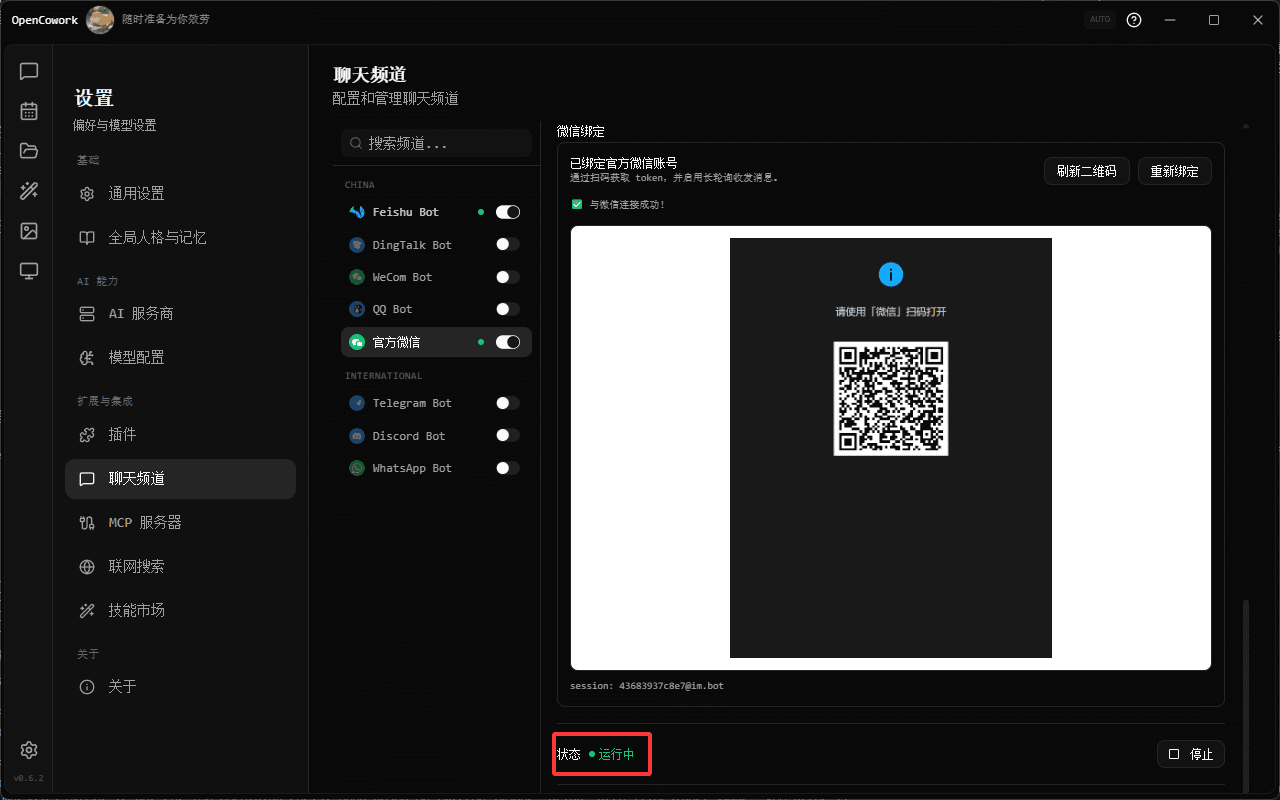Open the chat icon in left sidebar

point(29,71)
